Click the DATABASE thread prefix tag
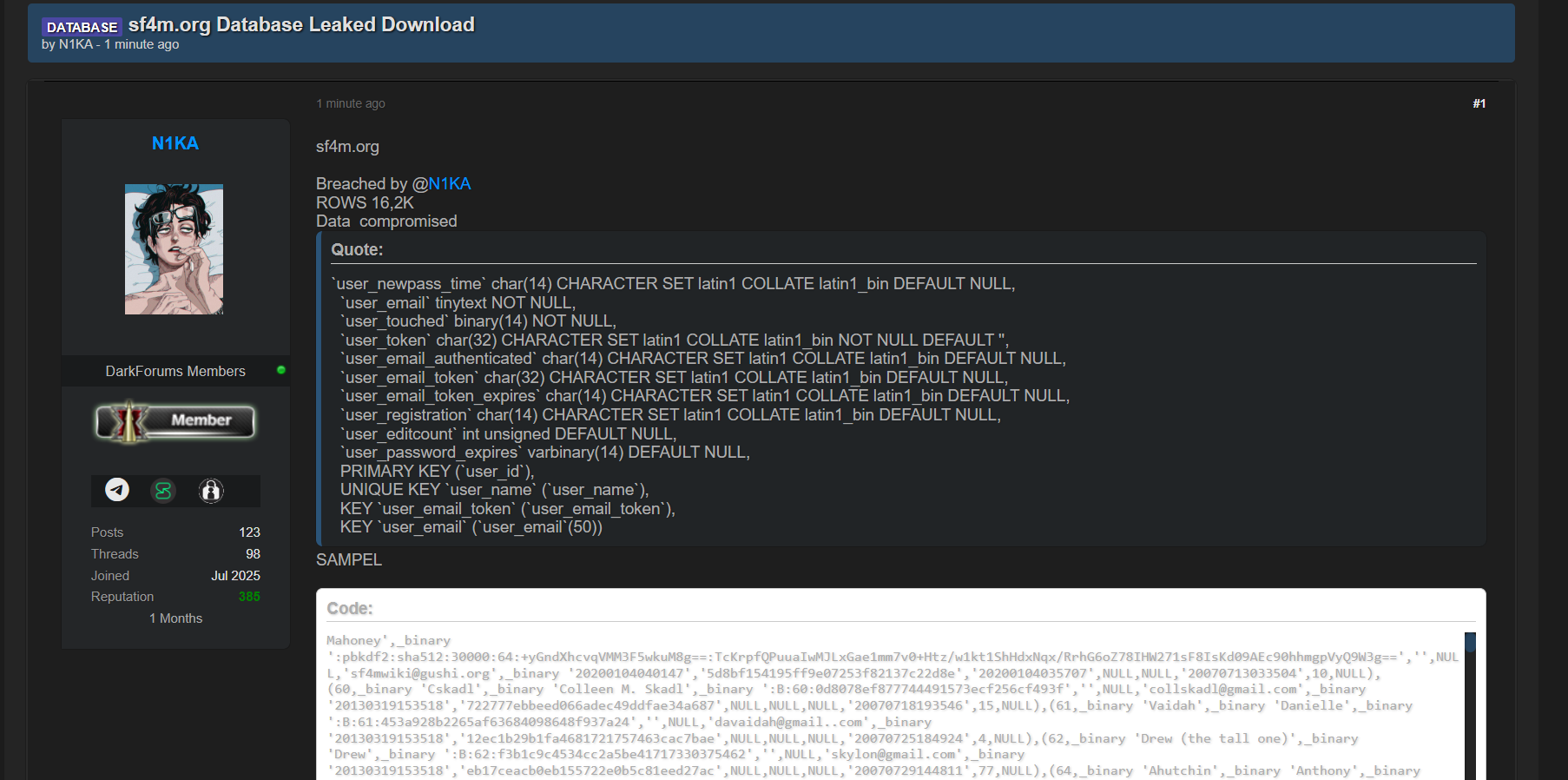 click(x=82, y=27)
